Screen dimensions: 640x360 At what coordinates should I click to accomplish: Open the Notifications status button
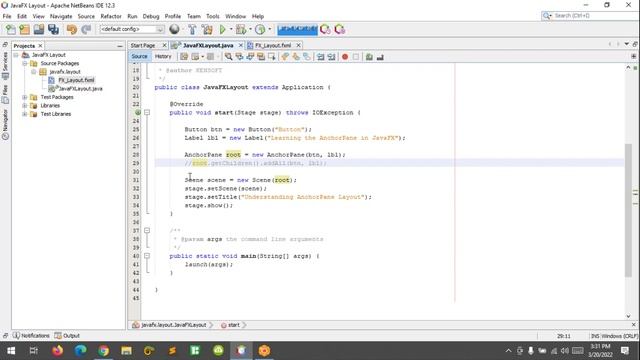click(x=31, y=336)
